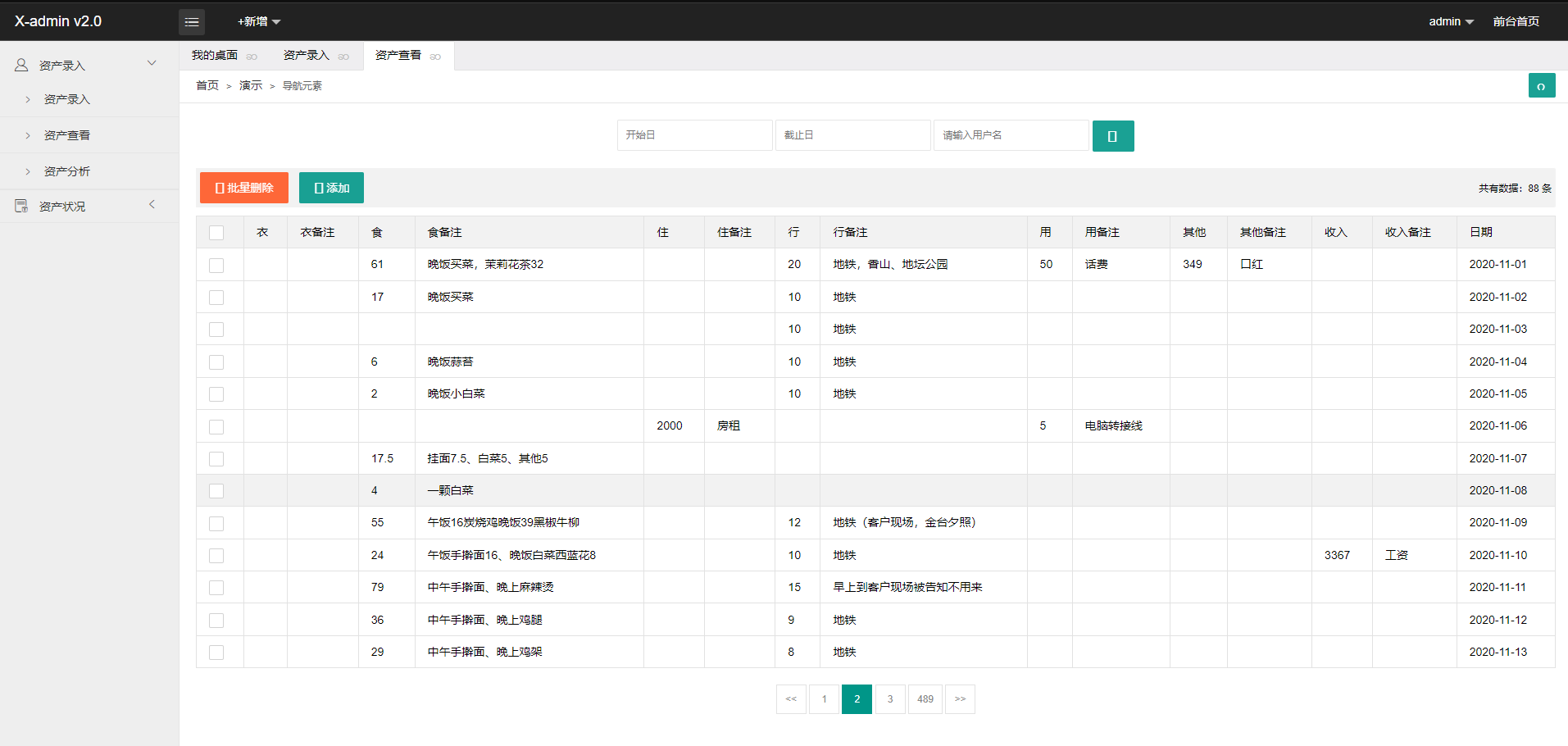Go to page 1 in pagination
Viewport: 1568px width, 746px height.
(824, 699)
